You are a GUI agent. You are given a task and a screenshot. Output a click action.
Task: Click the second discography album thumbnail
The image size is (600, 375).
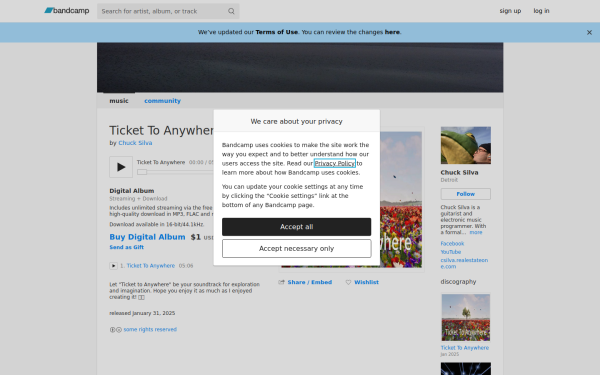pos(466,368)
